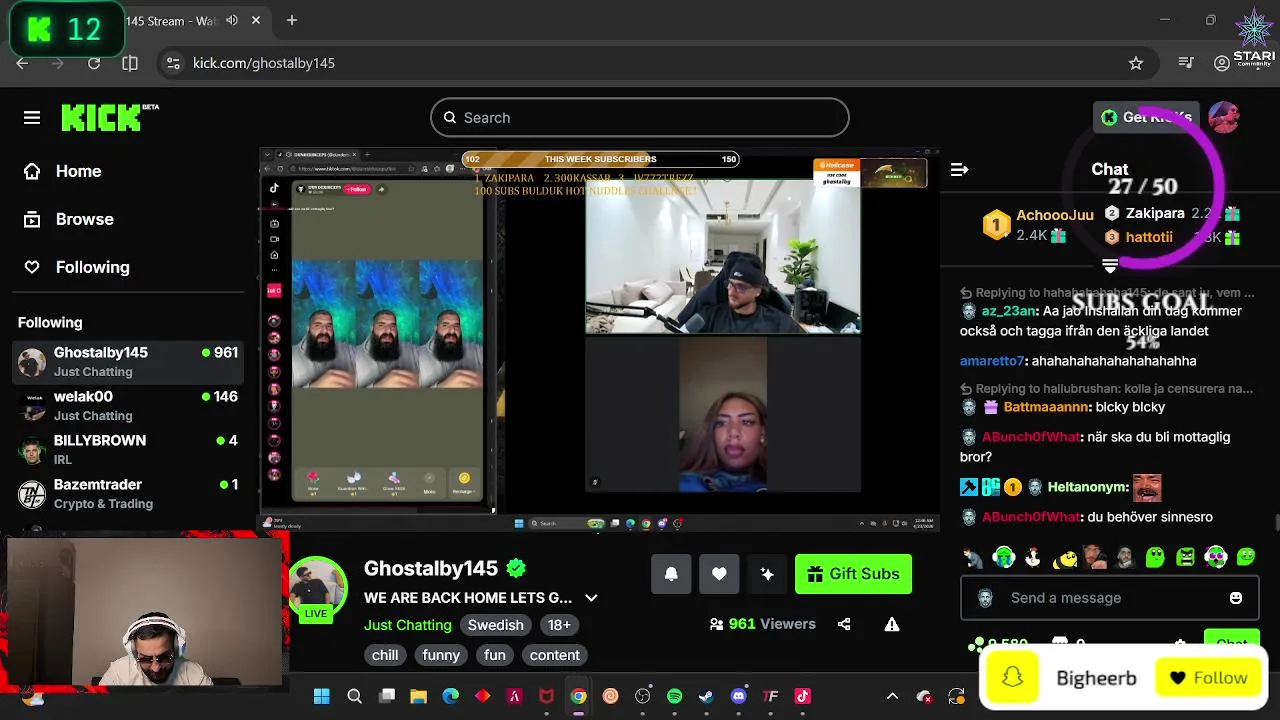Open welak00 channel from Following list

tap(128, 406)
